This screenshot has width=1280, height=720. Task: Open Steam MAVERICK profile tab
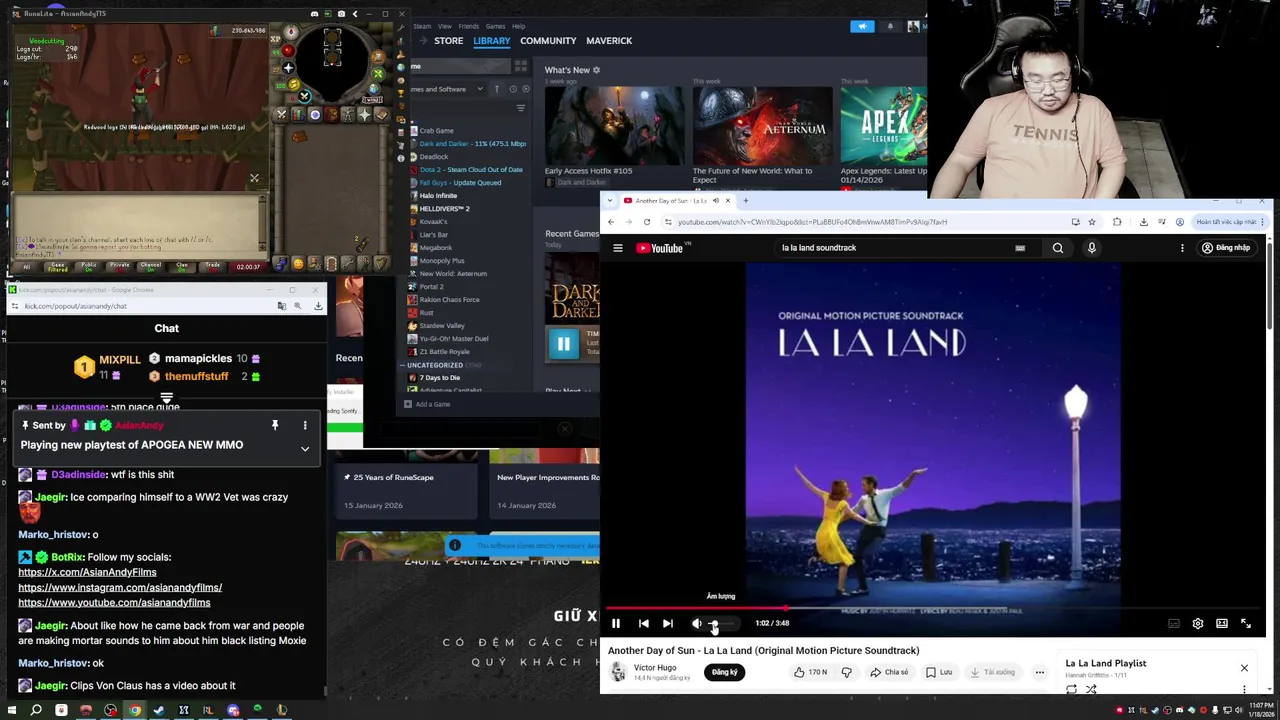(609, 41)
